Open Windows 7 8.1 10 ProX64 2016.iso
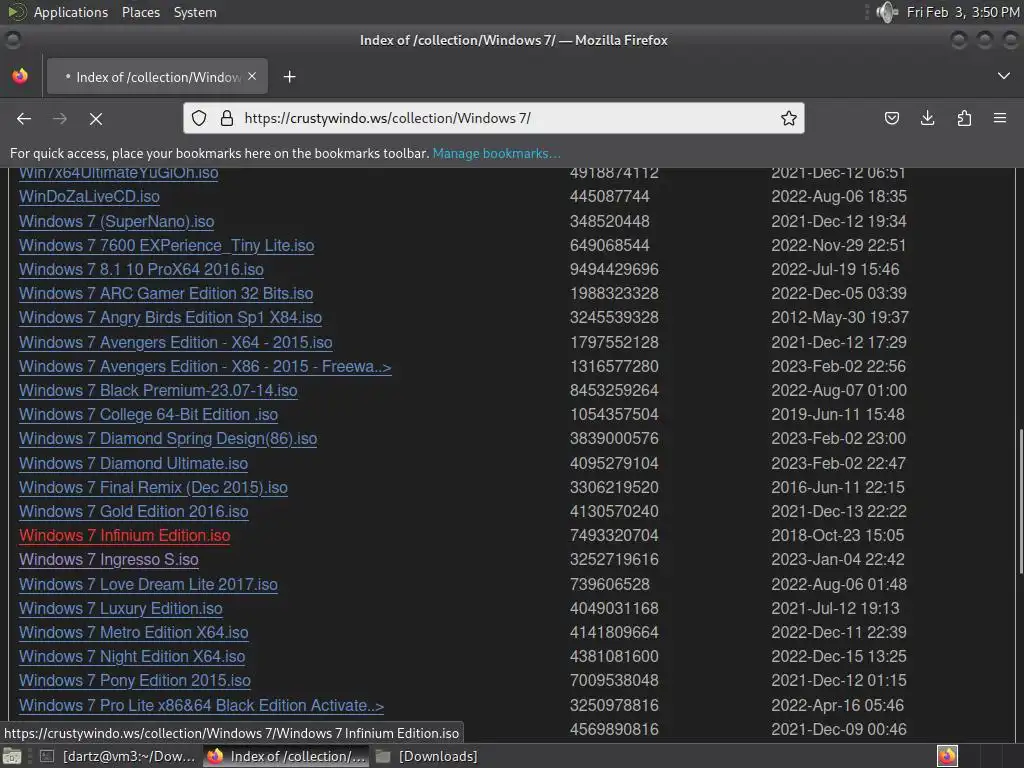Image resolution: width=1024 pixels, height=768 pixels. [x=141, y=269]
